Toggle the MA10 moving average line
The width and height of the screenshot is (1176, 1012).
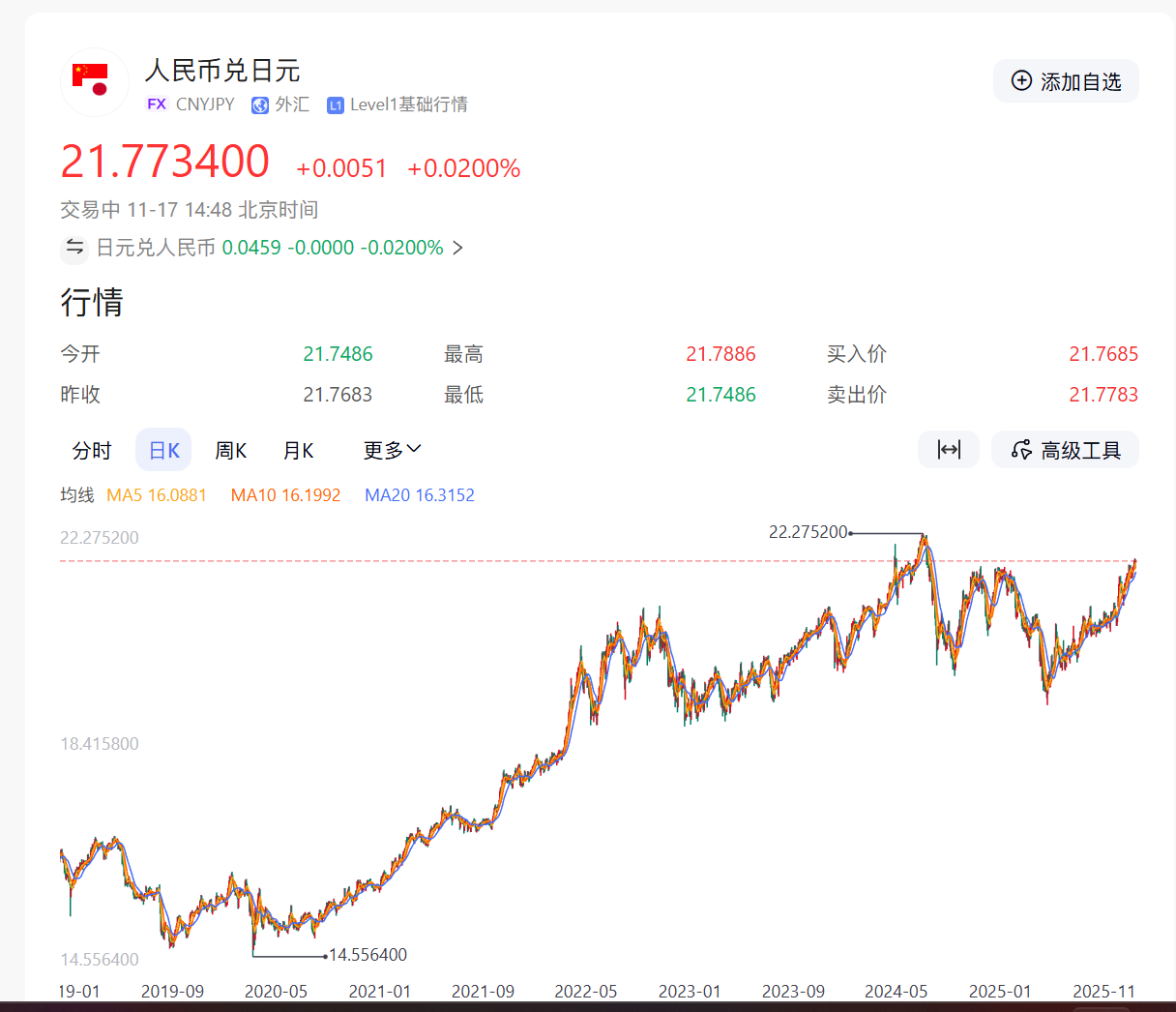pyautogui.click(x=285, y=495)
